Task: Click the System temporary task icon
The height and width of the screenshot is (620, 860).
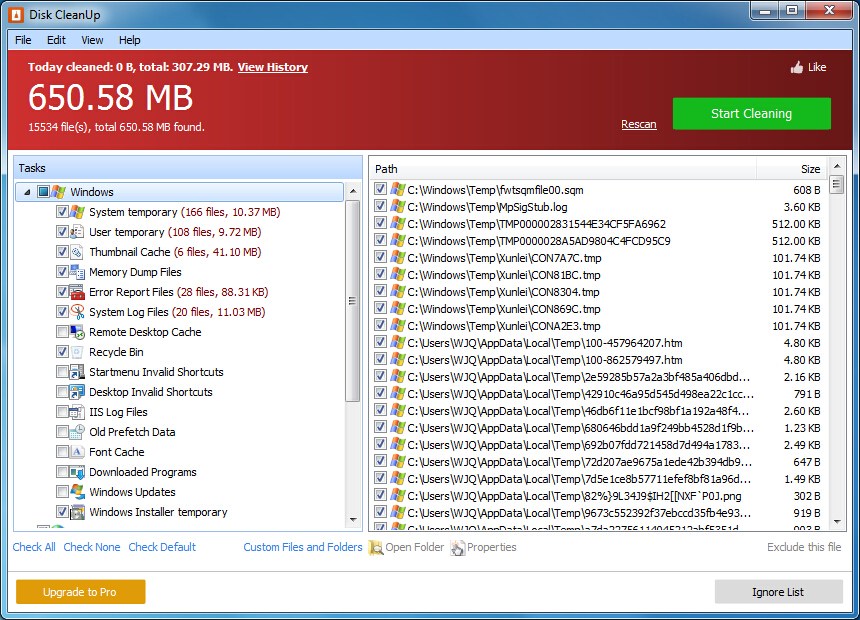Action: [77, 212]
